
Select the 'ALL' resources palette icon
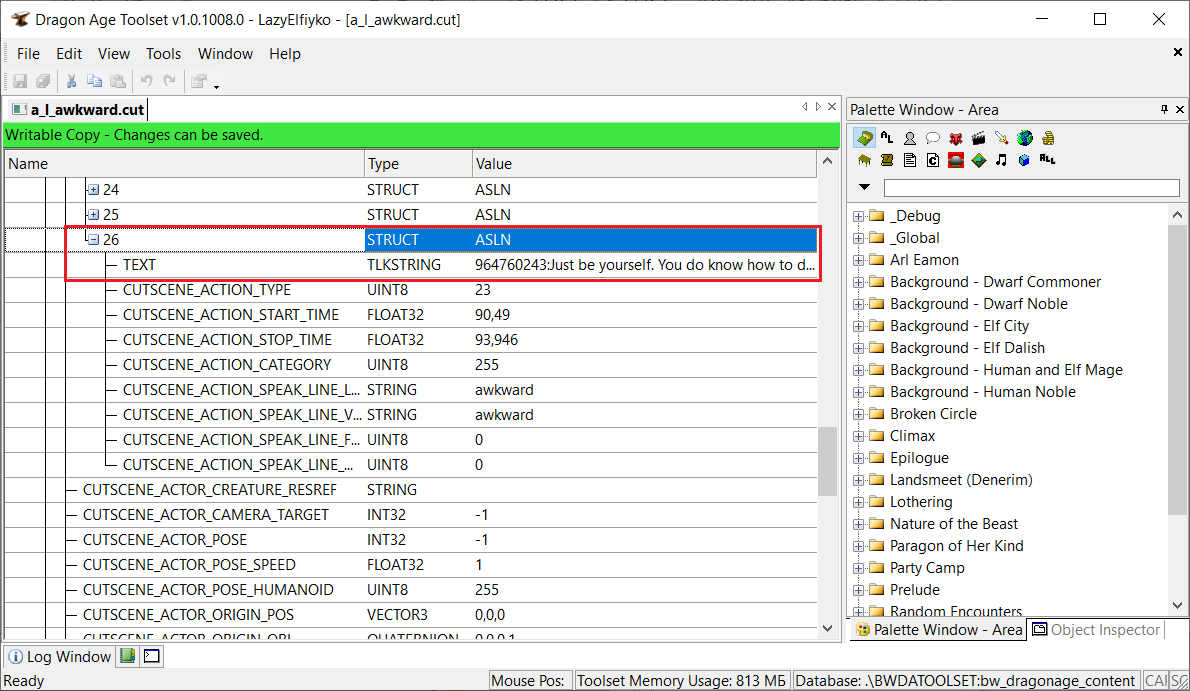click(x=1047, y=159)
